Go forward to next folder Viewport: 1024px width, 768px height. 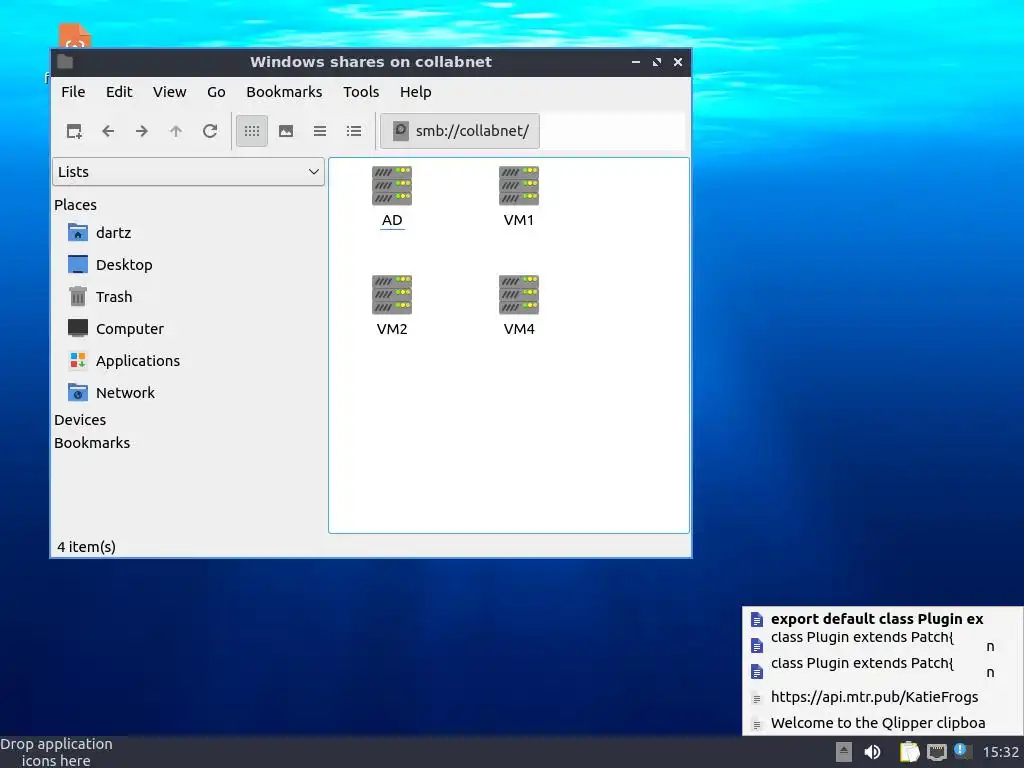[x=142, y=131]
